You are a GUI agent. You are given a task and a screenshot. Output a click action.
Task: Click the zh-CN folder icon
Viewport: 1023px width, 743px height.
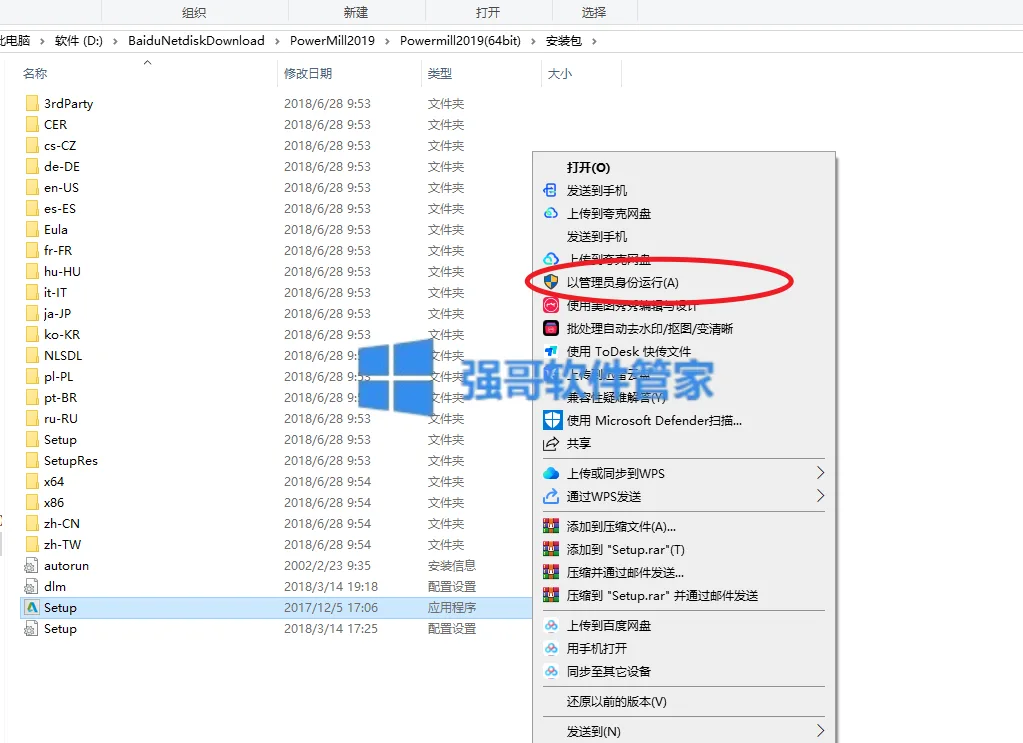(32, 523)
